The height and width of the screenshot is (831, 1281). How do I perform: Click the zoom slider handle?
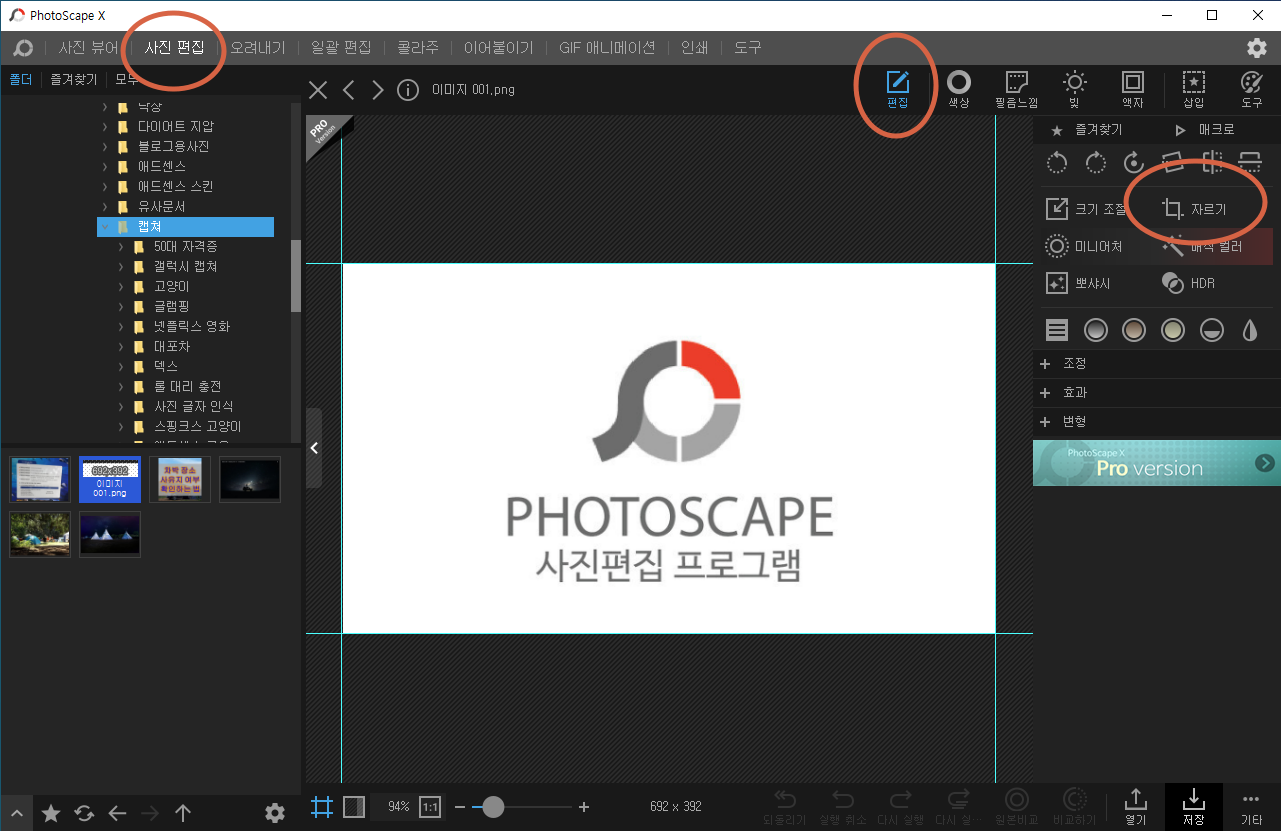[493, 806]
